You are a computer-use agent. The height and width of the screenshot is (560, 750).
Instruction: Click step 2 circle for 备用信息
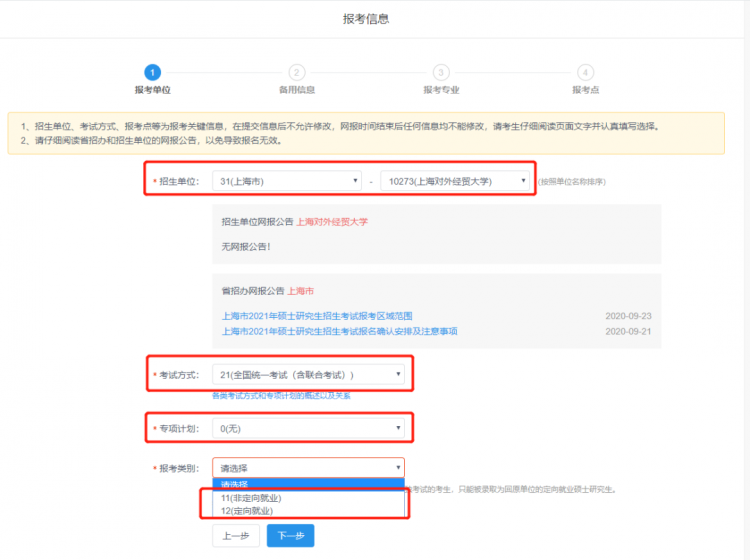(x=297, y=72)
